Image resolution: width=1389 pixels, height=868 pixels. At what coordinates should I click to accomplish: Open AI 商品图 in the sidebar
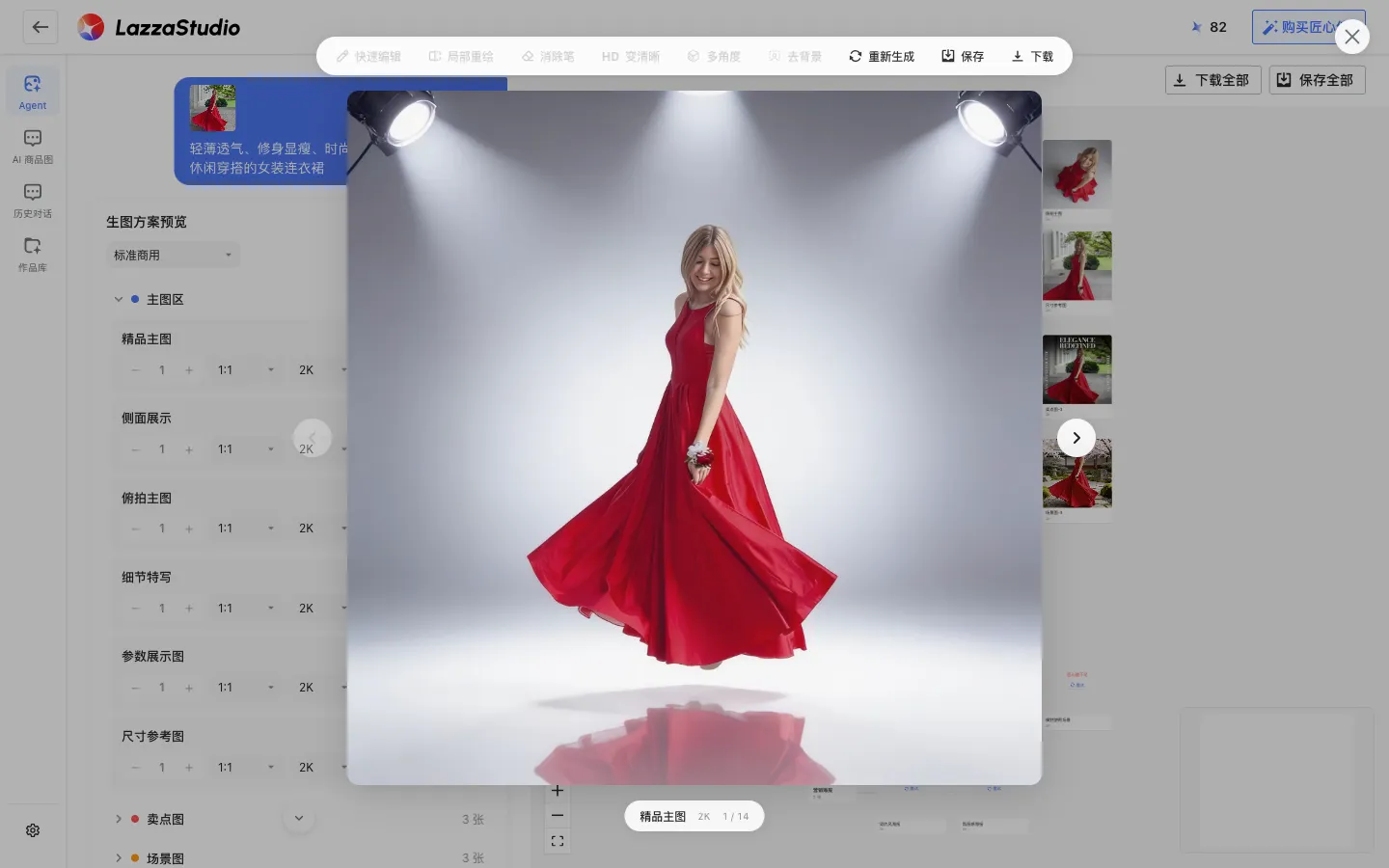click(x=33, y=147)
